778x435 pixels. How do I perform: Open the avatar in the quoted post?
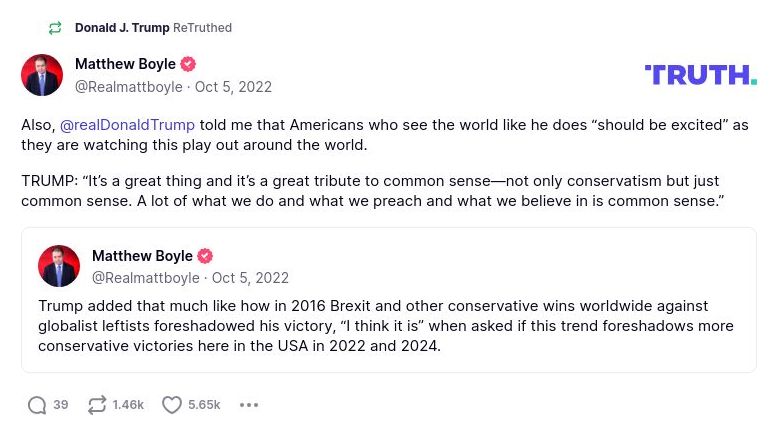tap(59, 266)
